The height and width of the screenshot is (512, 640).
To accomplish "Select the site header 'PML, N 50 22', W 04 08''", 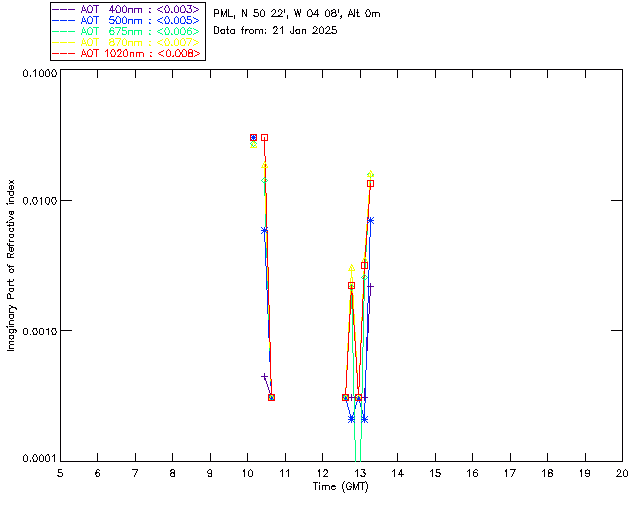I will pyautogui.click(x=278, y=13).
